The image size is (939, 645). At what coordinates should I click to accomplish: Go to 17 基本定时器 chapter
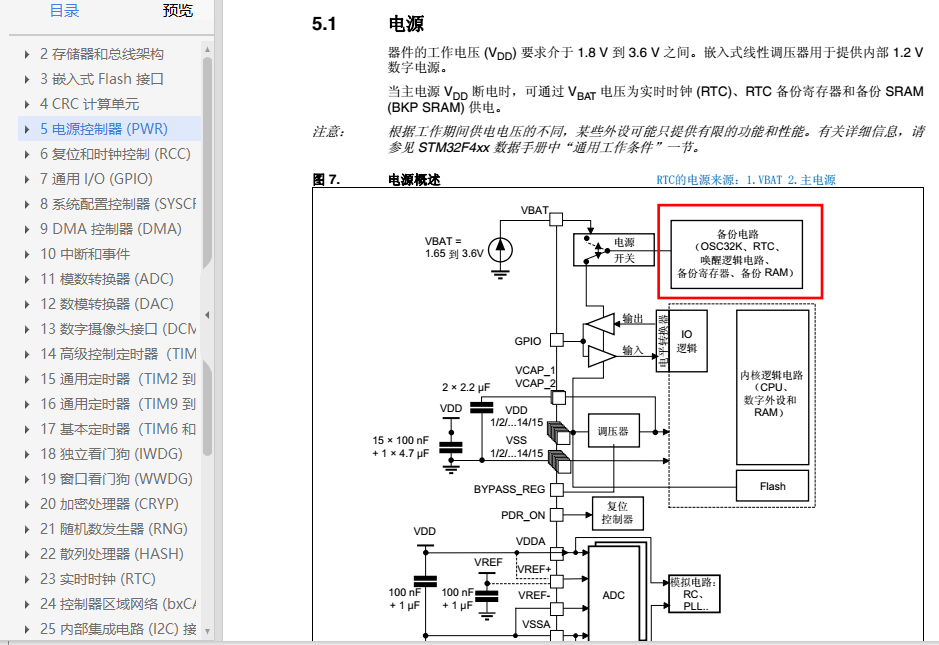click(x=118, y=429)
